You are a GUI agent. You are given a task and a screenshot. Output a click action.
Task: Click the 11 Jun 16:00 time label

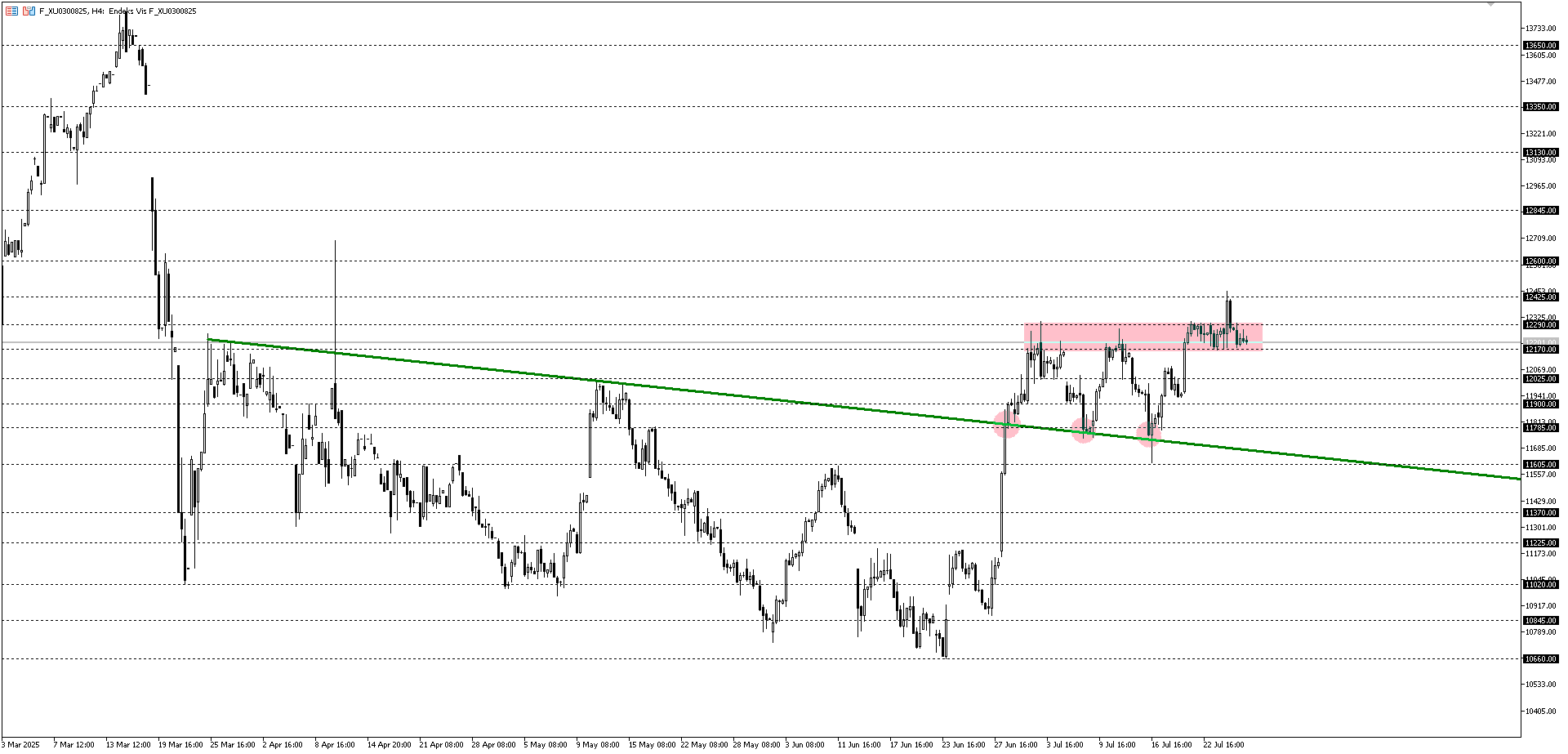point(859,745)
